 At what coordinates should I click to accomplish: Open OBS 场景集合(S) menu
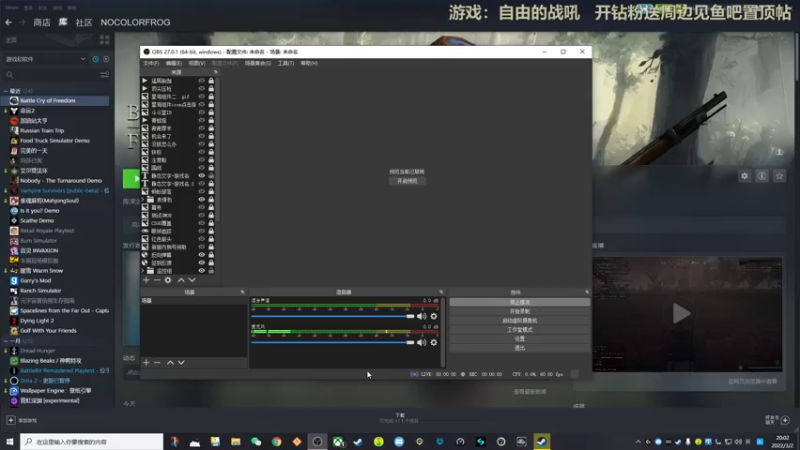tap(258, 63)
